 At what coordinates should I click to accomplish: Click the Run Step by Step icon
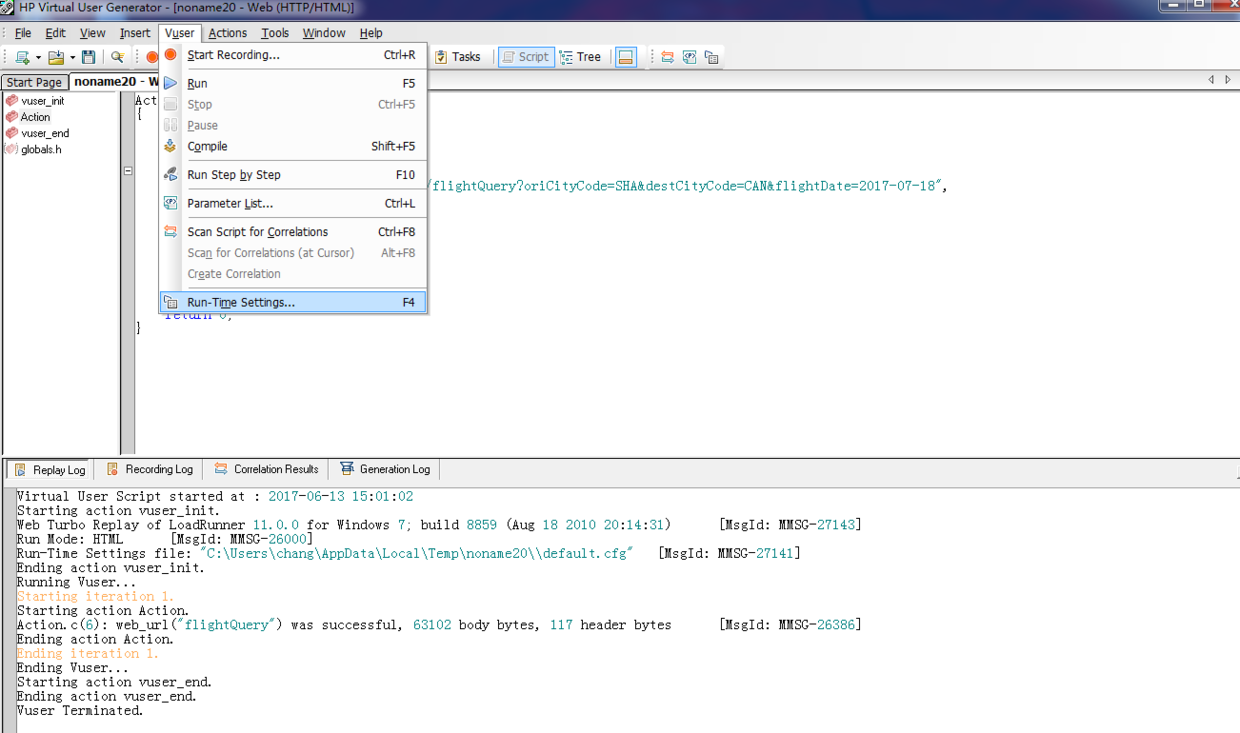point(171,174)
